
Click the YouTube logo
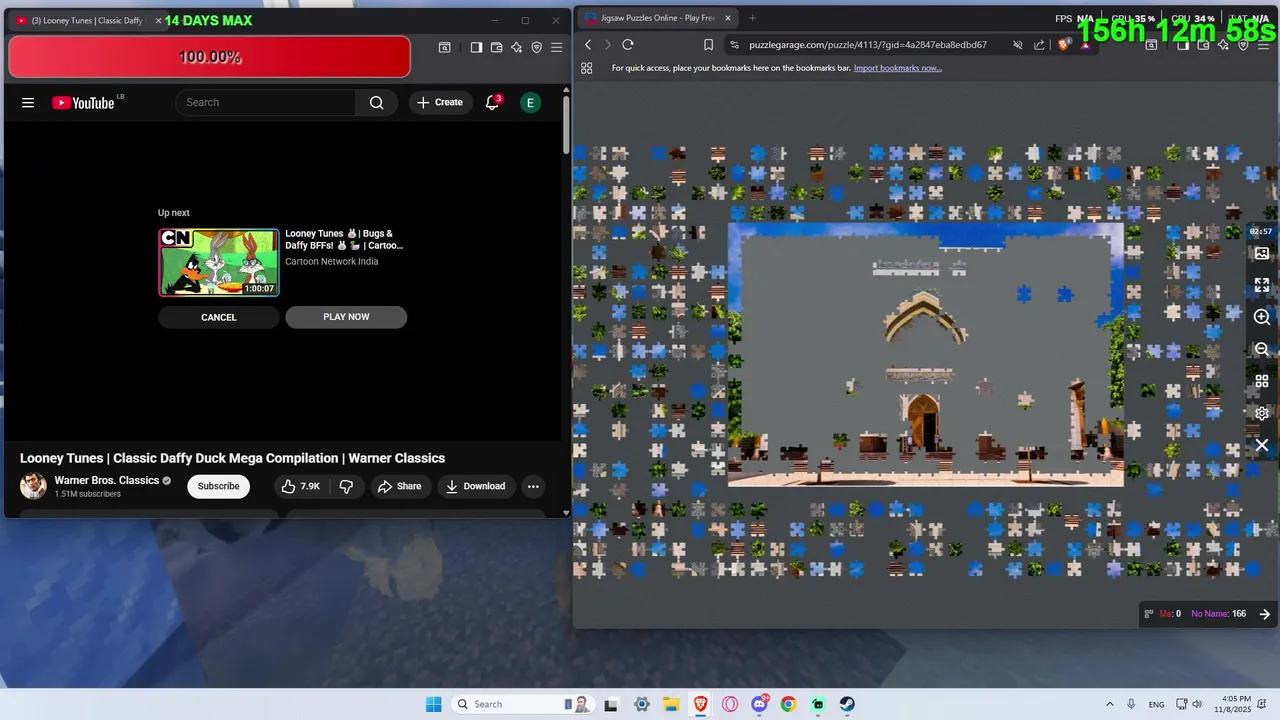tap(83, 102)
